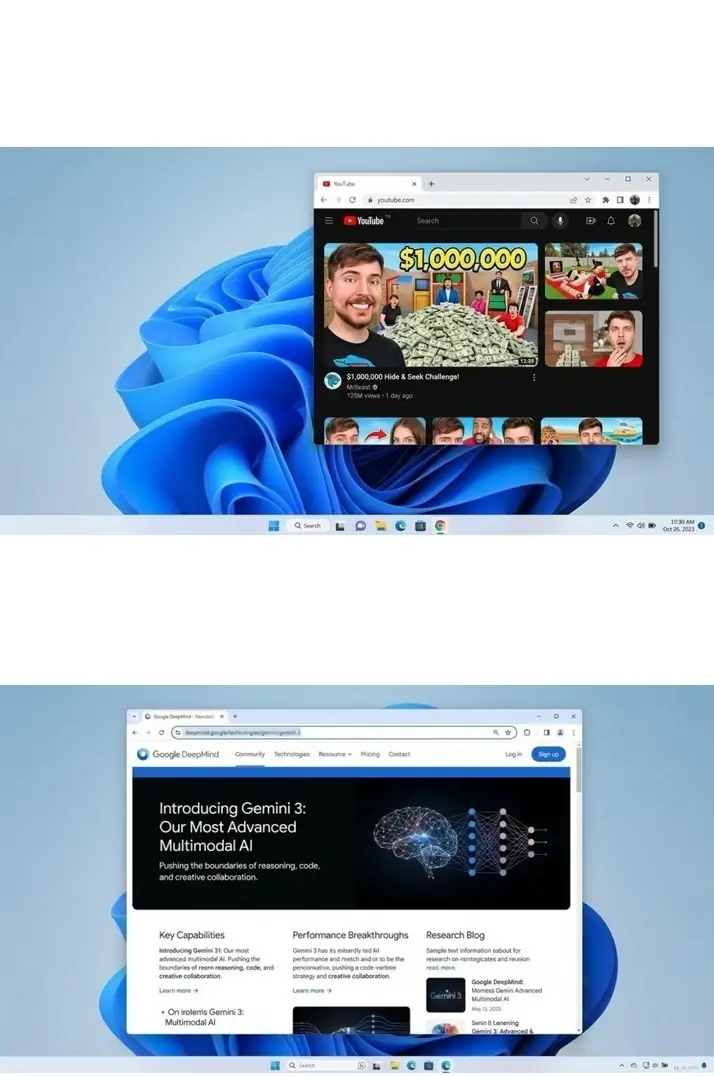Screen dimensions: 714x1076
Task: Share the youtube.com page from address bar
Action: click(x=573, y=200)
